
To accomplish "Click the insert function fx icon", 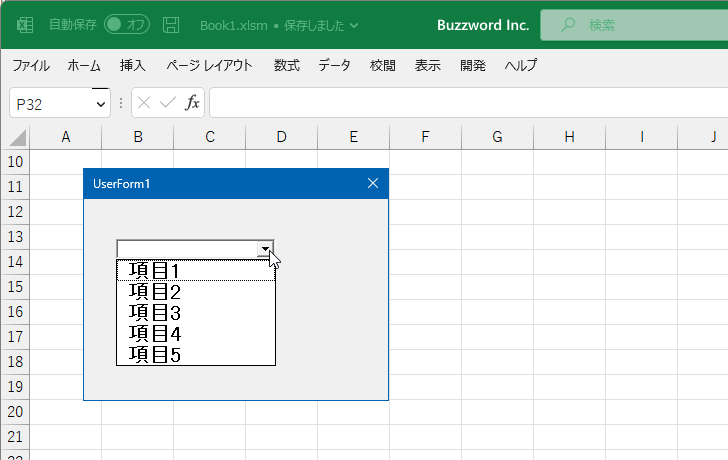I will click(x=192, y=103).
